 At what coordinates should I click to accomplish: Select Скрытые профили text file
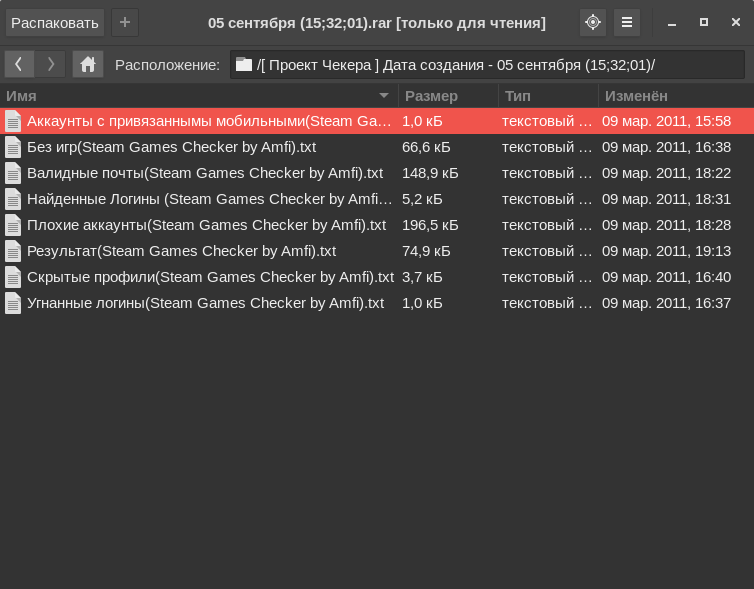click(210, 277)
